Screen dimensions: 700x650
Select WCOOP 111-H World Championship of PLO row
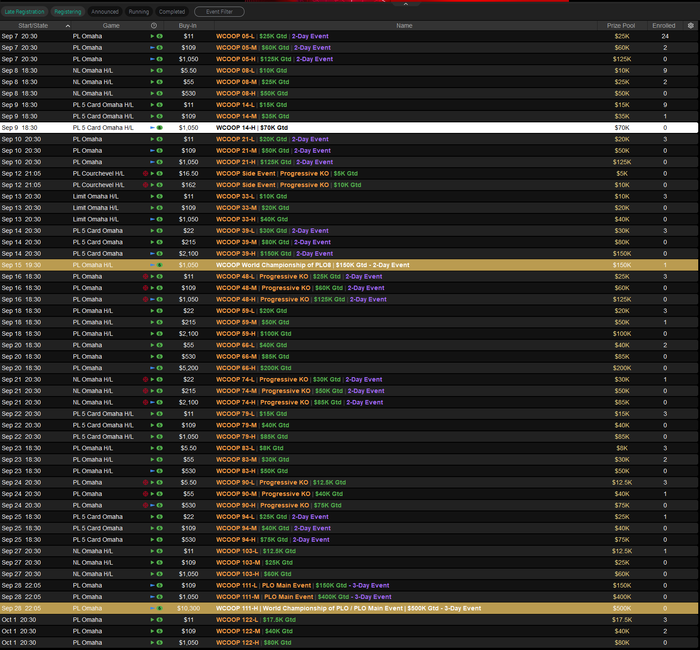coord(349,608)
